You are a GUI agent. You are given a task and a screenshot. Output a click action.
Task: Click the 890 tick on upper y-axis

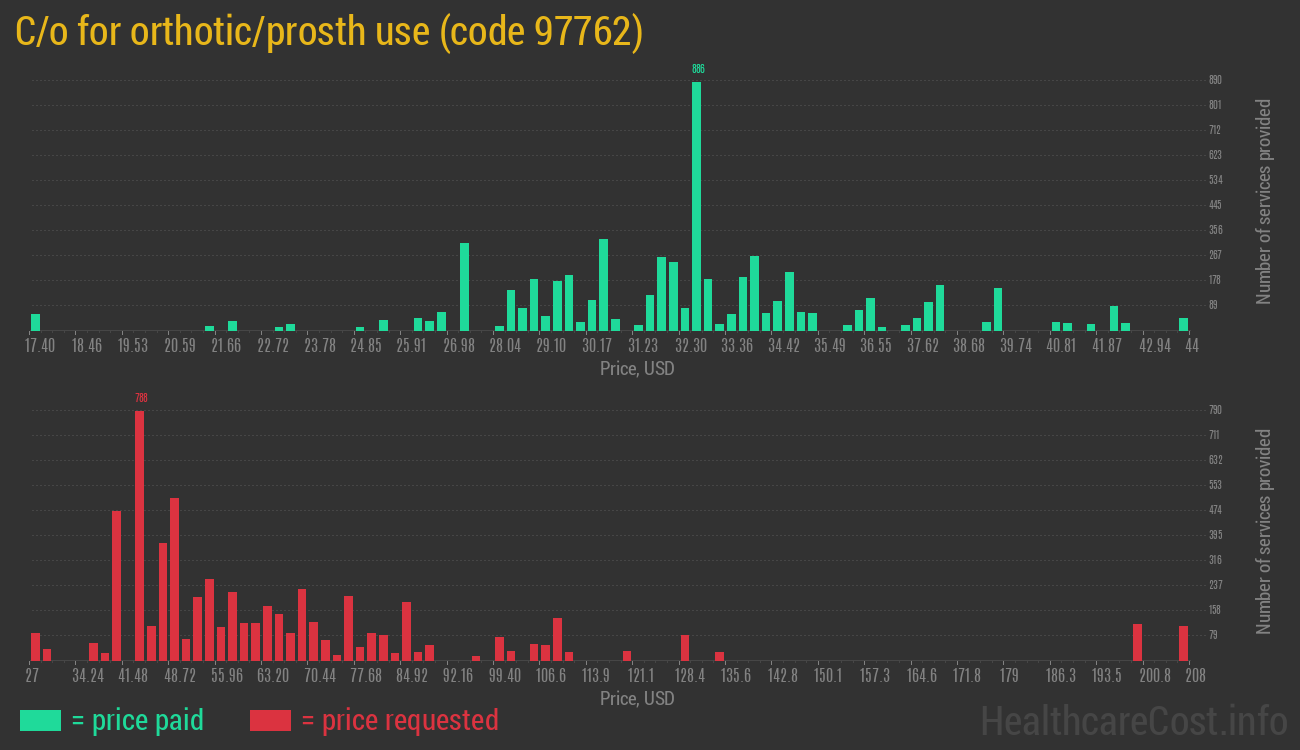click(x=1215, y=80)
